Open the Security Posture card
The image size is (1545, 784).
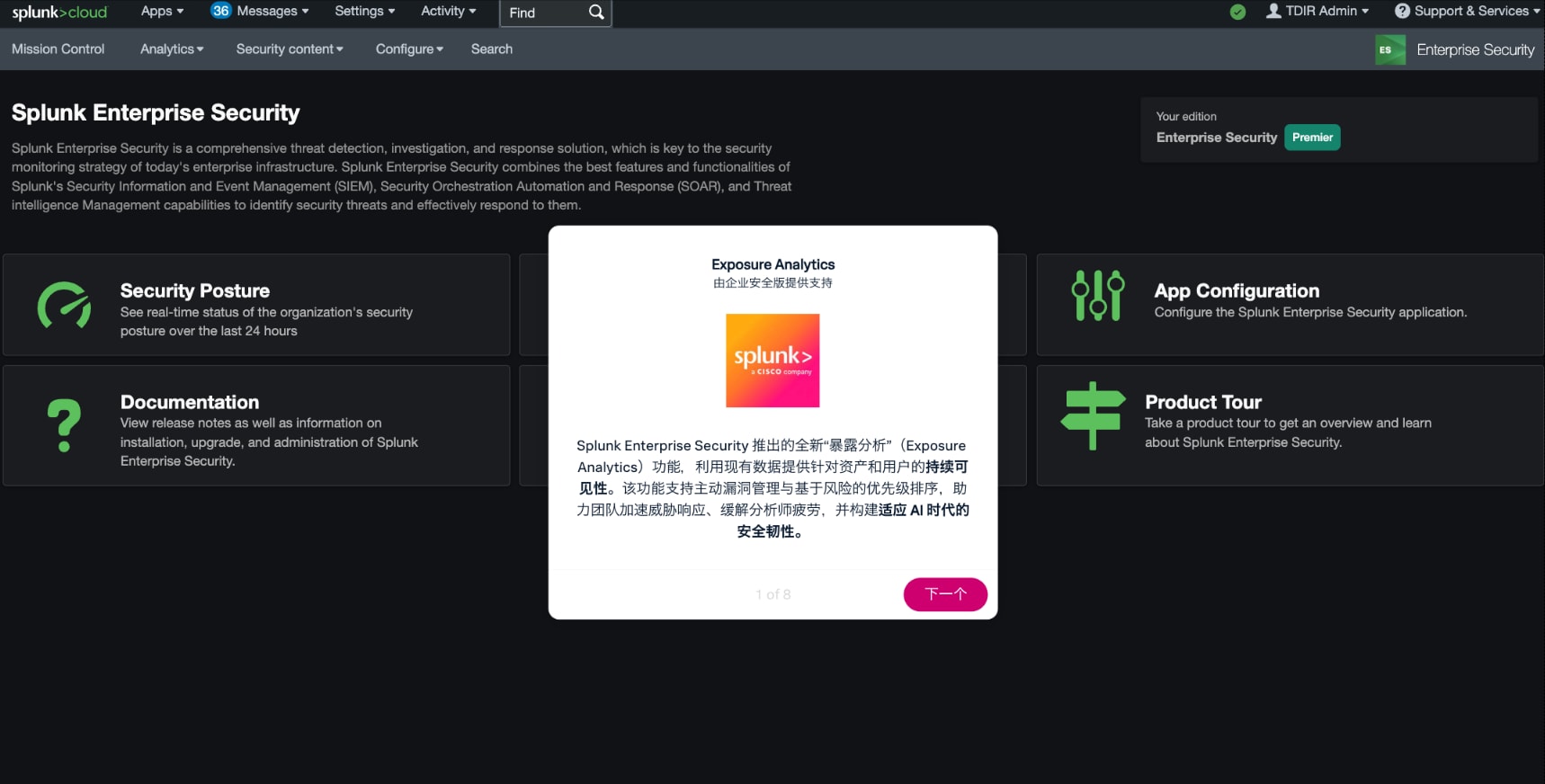256,305
